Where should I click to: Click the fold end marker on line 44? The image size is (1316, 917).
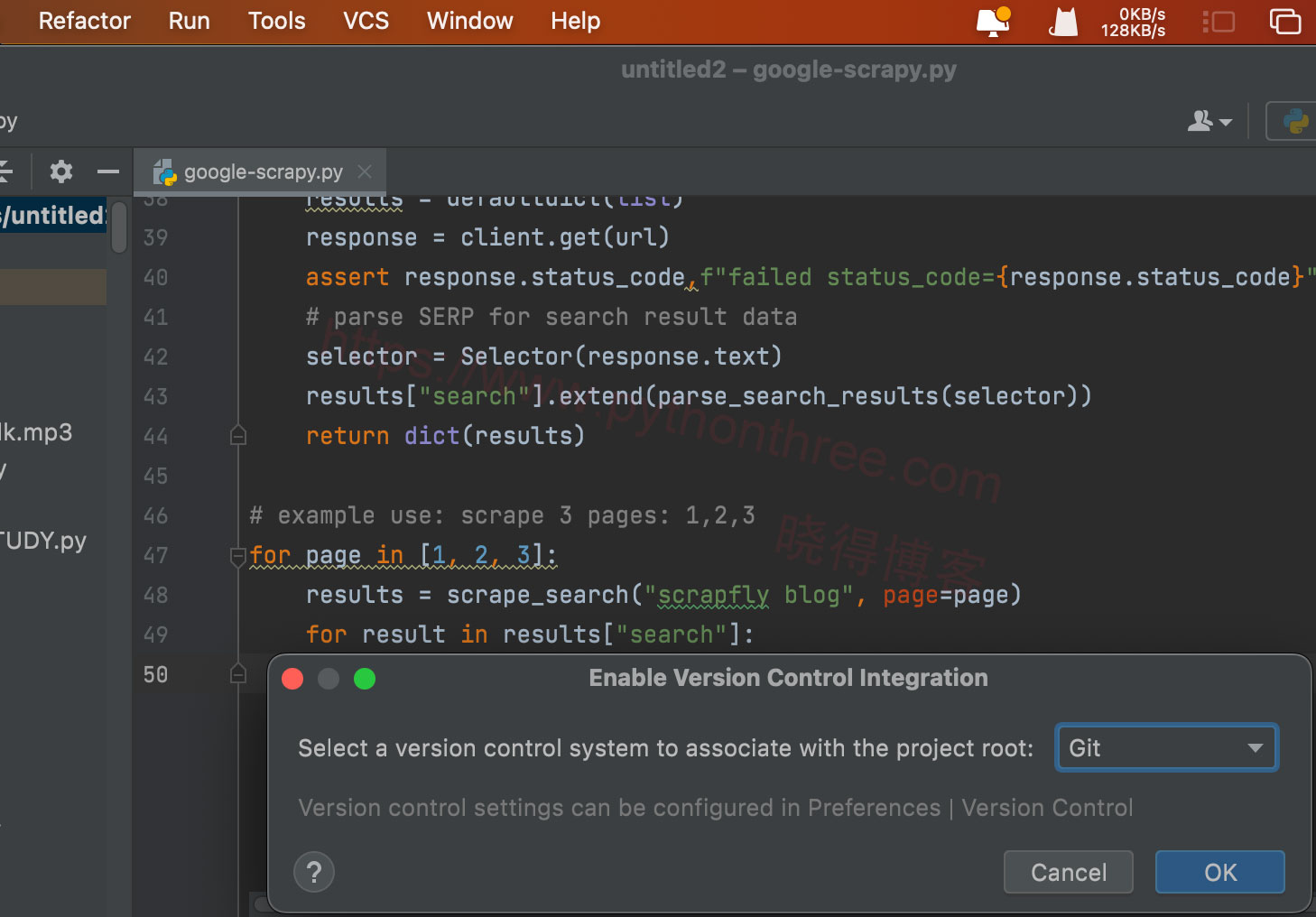[238, 436]
